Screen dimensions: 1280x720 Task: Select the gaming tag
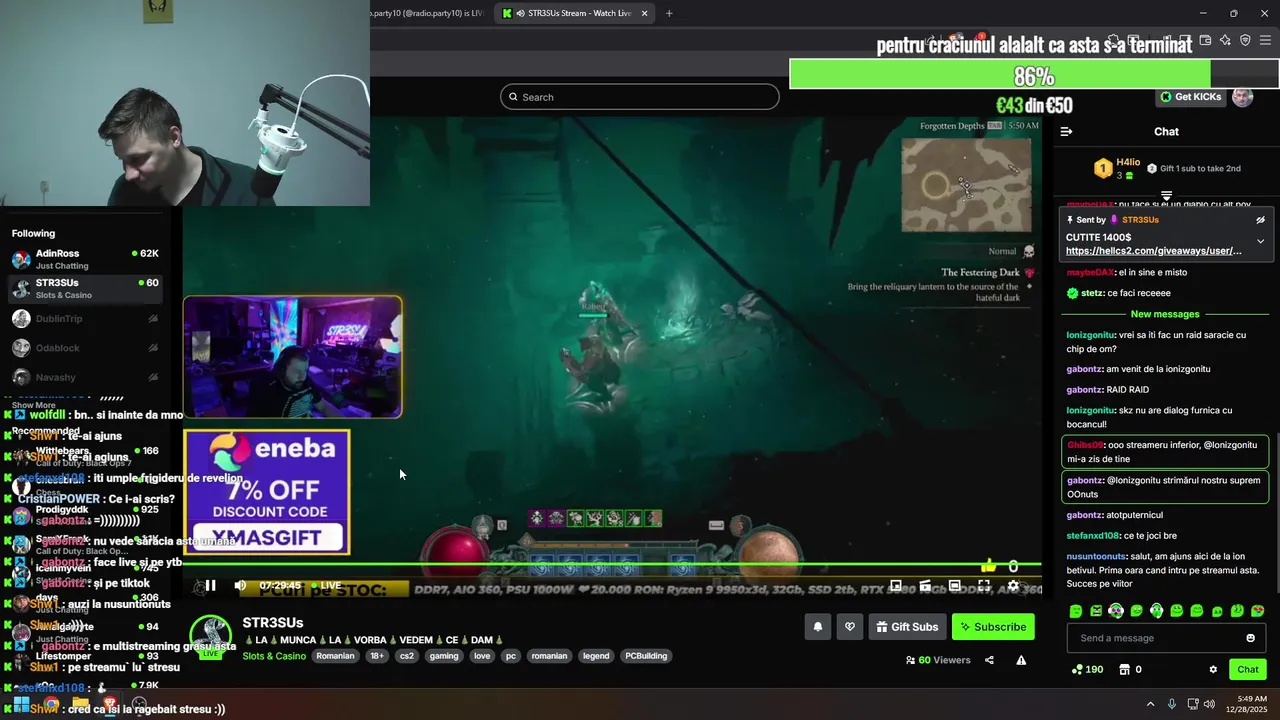point(444,656)
